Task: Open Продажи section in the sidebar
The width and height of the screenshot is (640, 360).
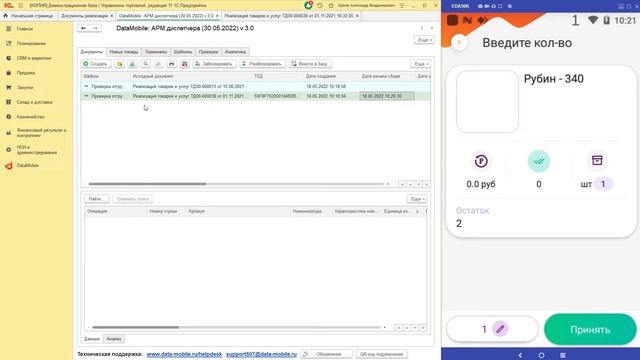Action: [26, 73]
